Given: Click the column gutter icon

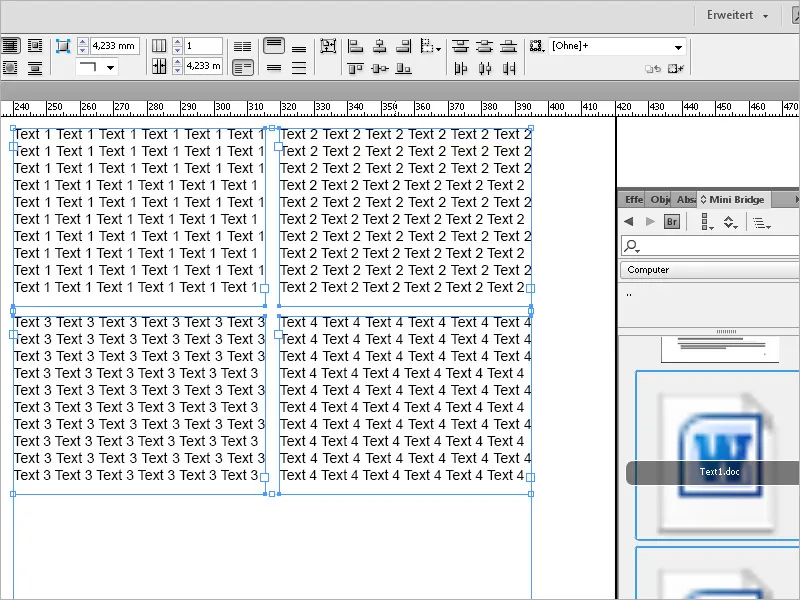Looking at the screenshot, I should (159, 66).
